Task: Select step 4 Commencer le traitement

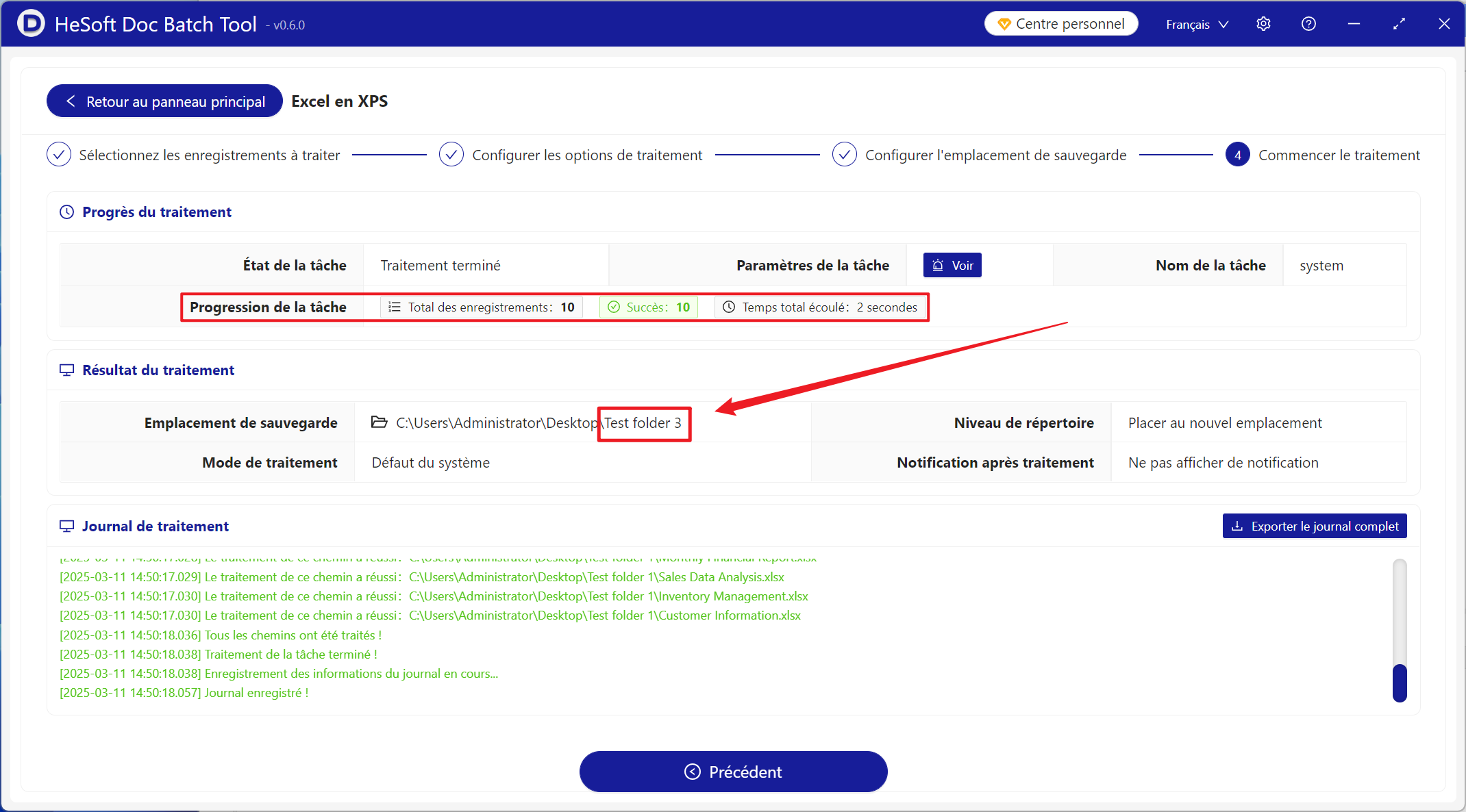Action: click(1323, 155)
